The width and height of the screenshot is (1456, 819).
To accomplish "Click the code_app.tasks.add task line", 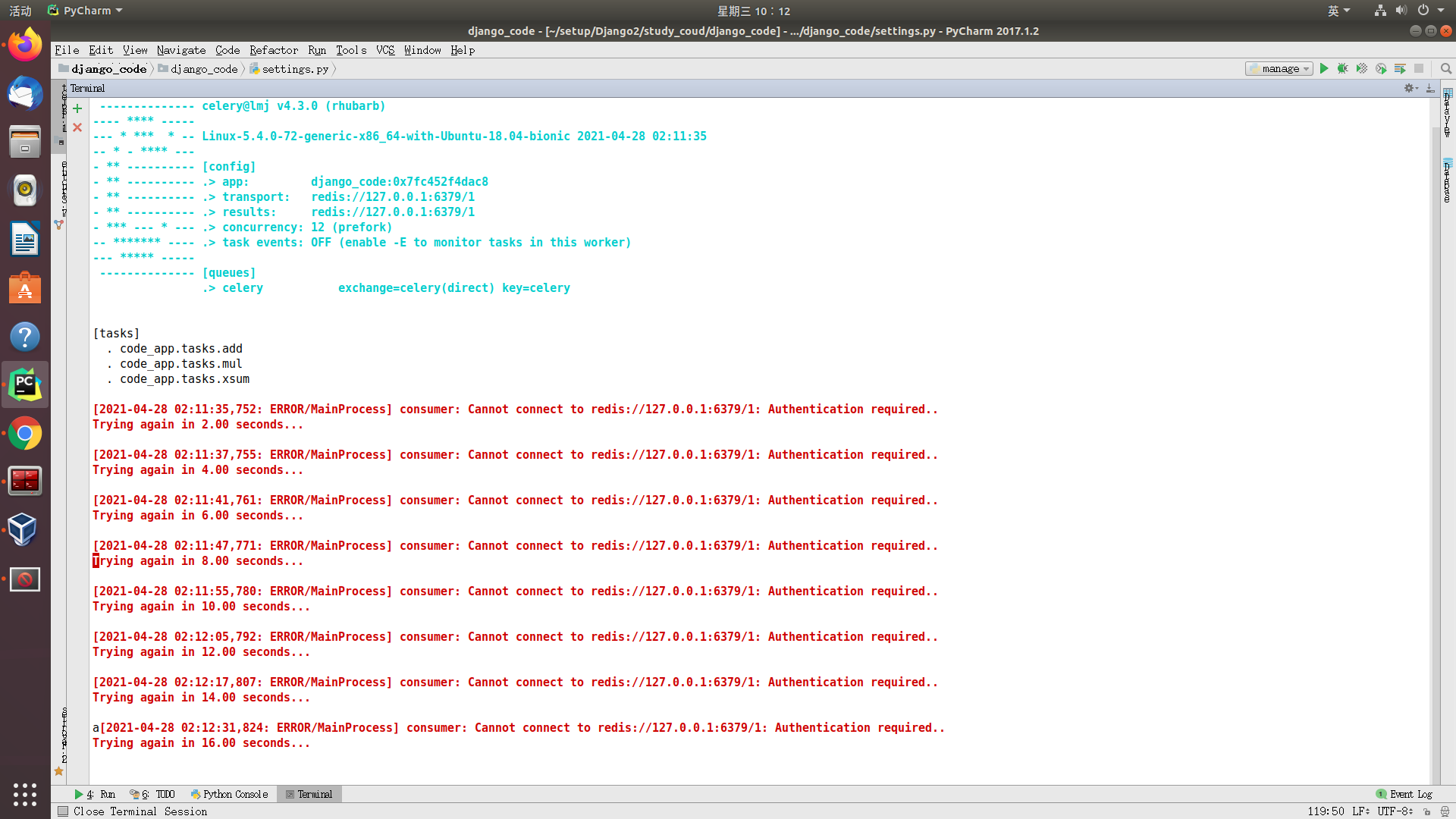I will click(181, 349).
